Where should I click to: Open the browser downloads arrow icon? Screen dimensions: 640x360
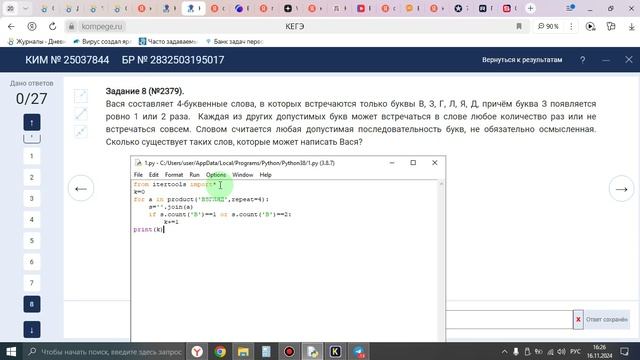pos(631,27)
